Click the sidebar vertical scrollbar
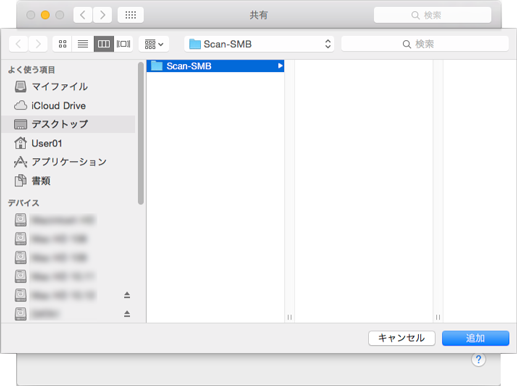The image size is (517, 386). coord(141,133)
